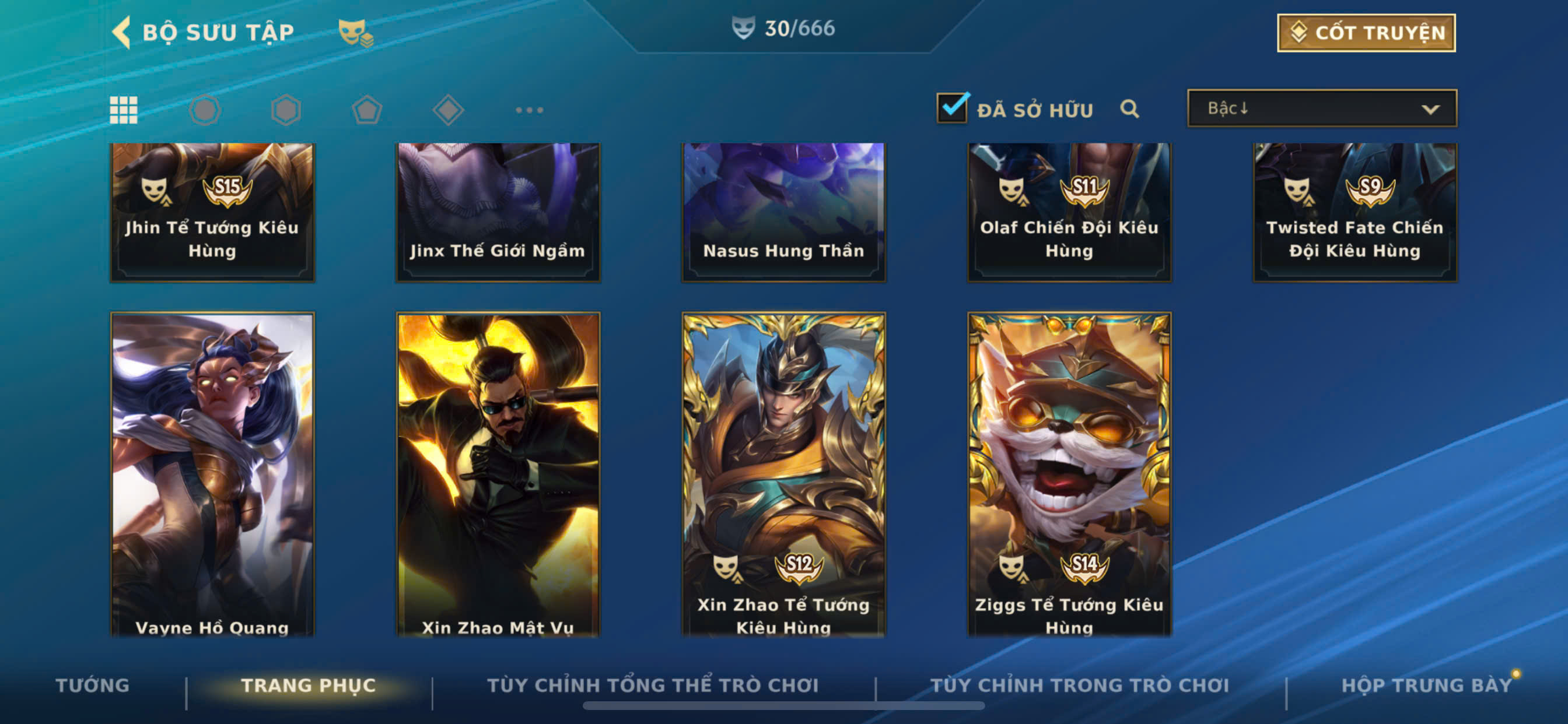Viewport: 1568px width, 724px height.
Task: Open the Xin Zhao Mật Vụ skin card
Action: [498, 475]
